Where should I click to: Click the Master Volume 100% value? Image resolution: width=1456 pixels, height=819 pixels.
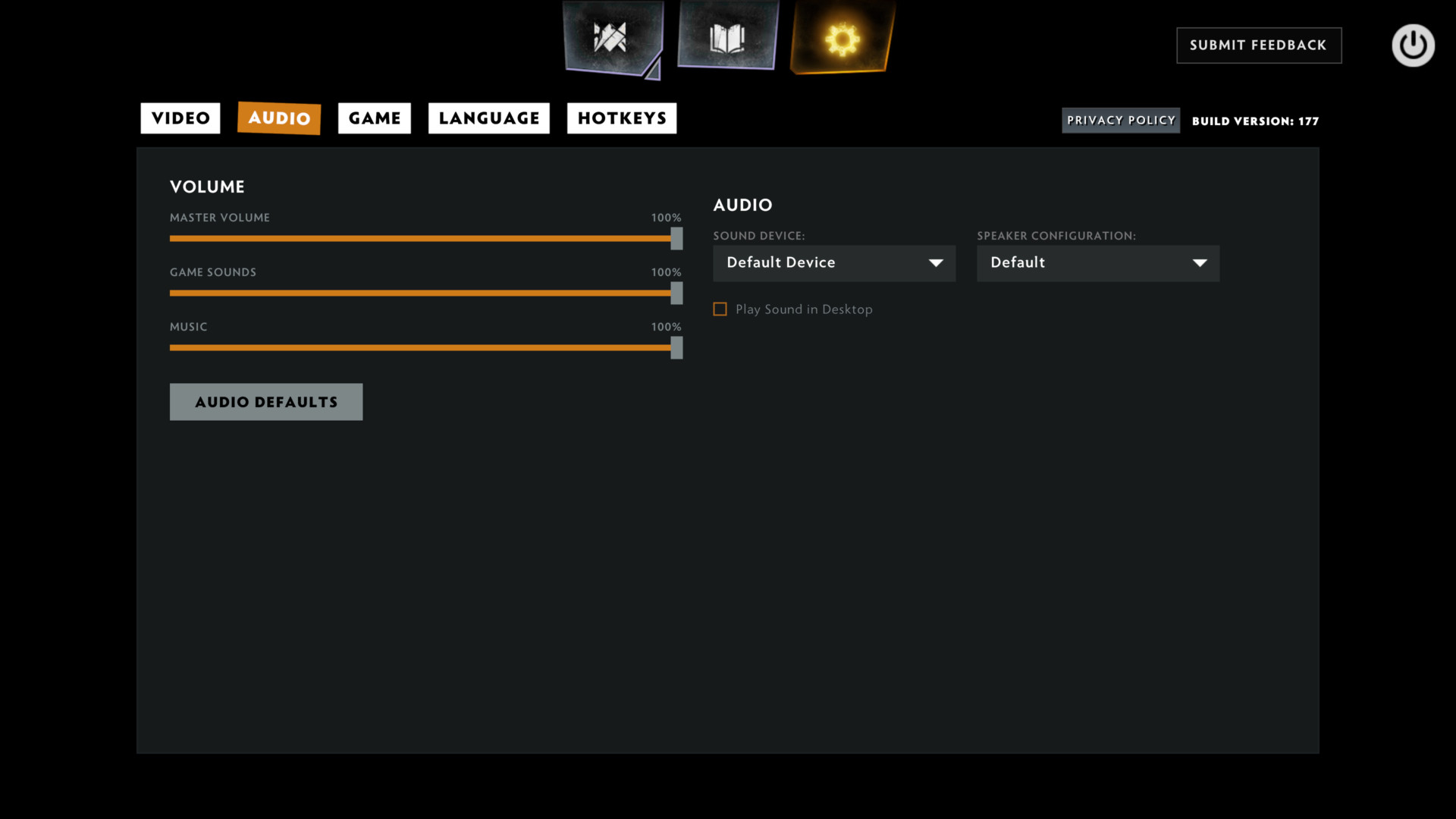pyautogui.click(x=666, y=218)
